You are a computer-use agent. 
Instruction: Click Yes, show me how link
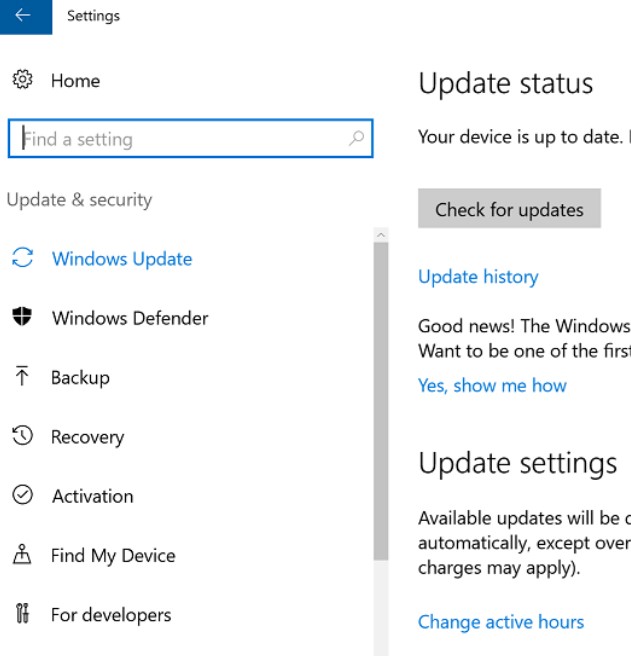click(492, 385)
